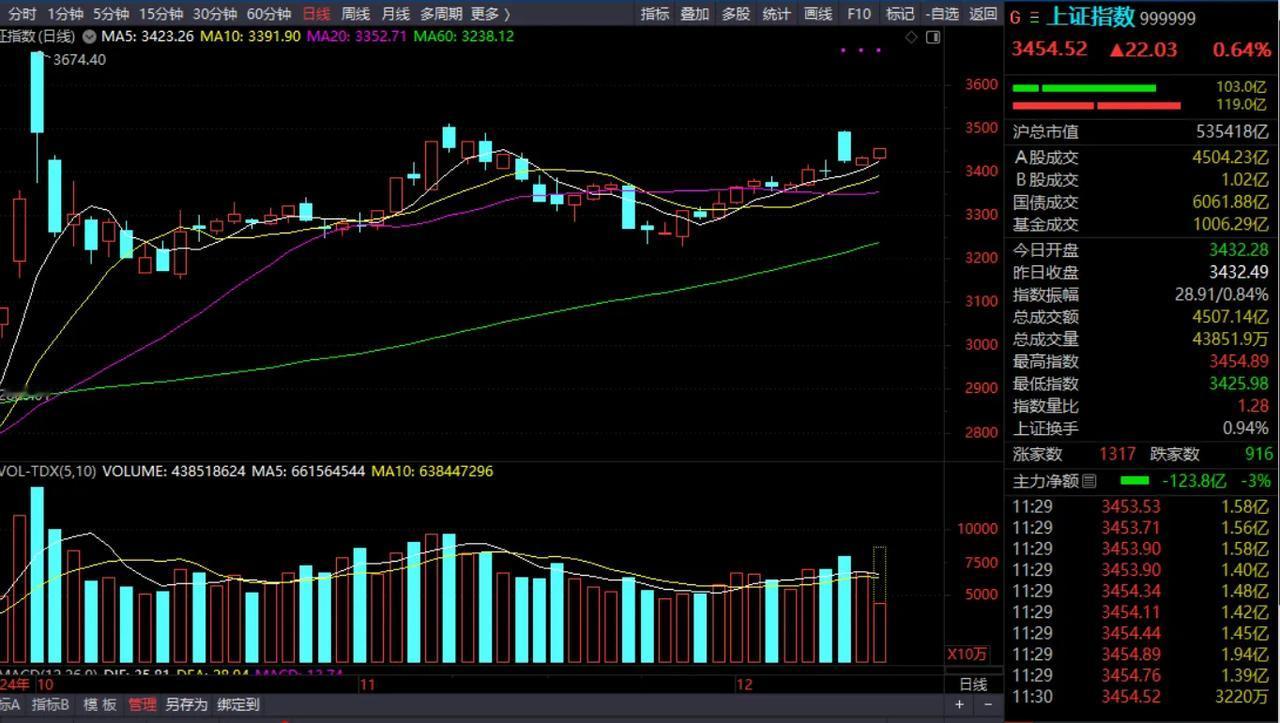Click the MA5: 3423.26 legend label

pyautogui.click(x=149, y=36)
